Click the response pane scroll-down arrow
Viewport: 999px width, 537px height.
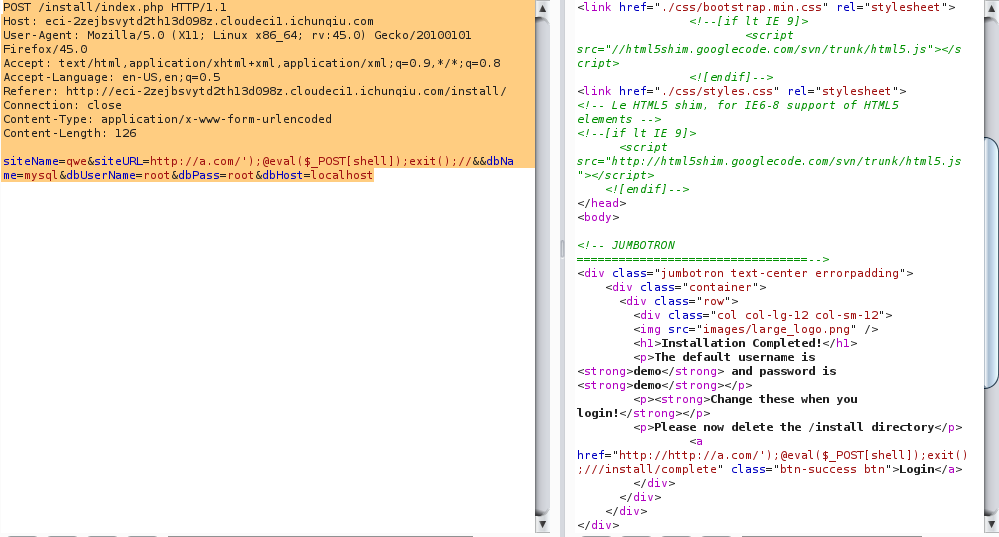click(x=991, y=525)
